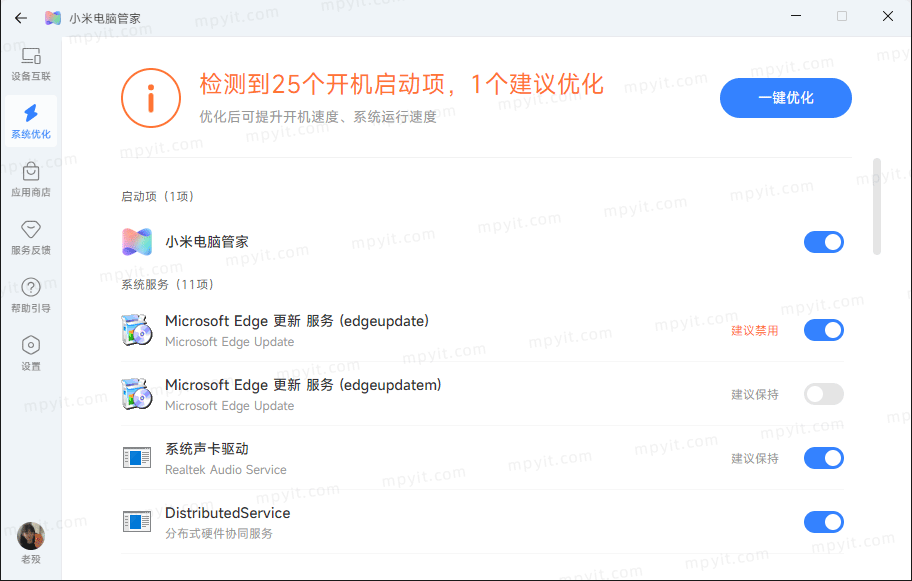The width and height of the screenshot is (912, 581).
Task: Click the 分布式硬件协同服务 subtitle
Action: (x=219, y=533)
